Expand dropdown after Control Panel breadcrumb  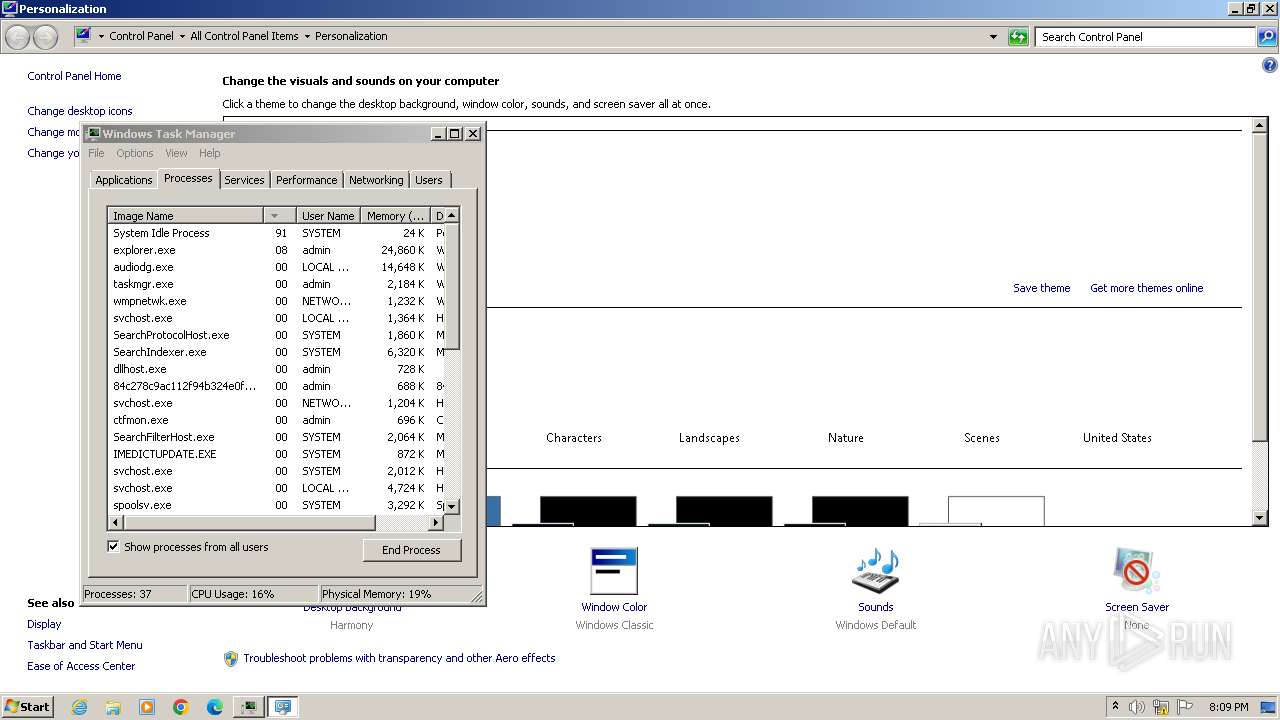(182, 36)
